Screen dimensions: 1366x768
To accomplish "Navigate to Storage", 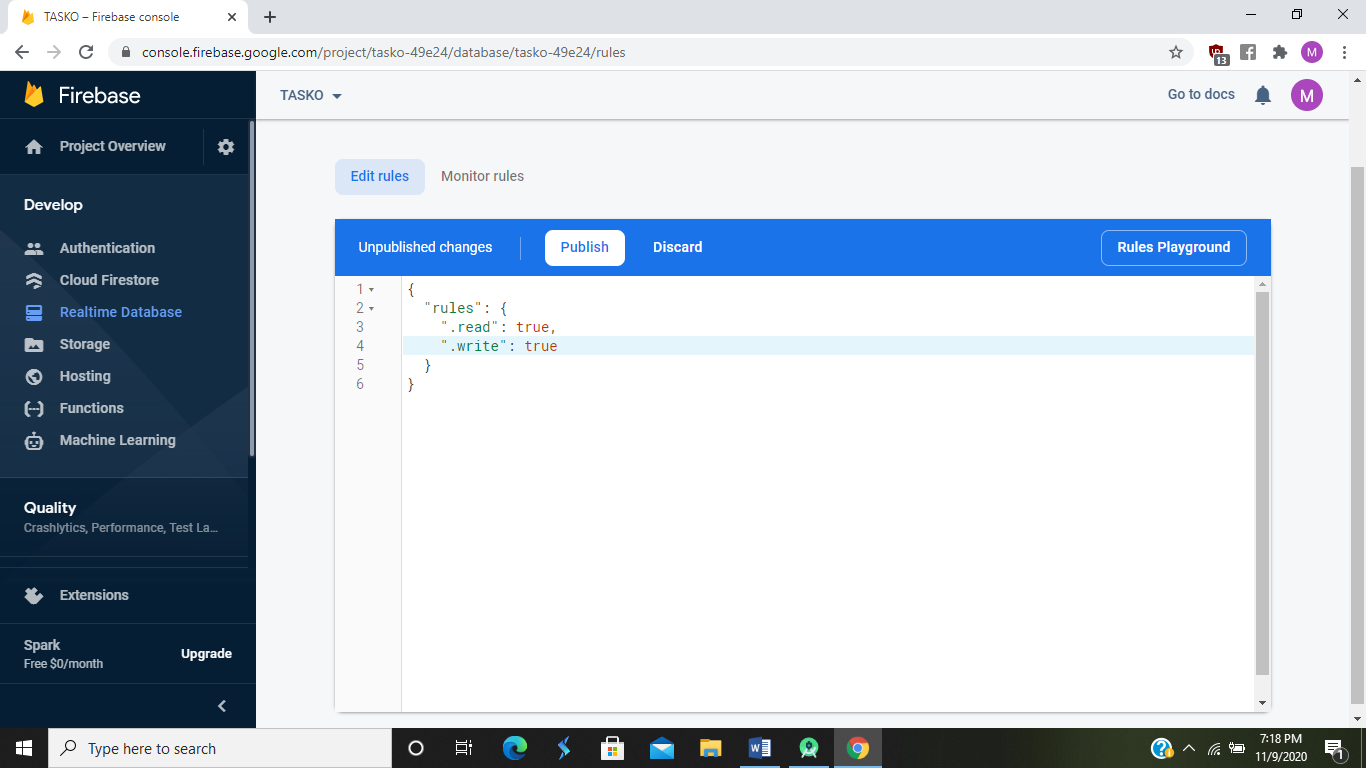I will tap(82, 344).
